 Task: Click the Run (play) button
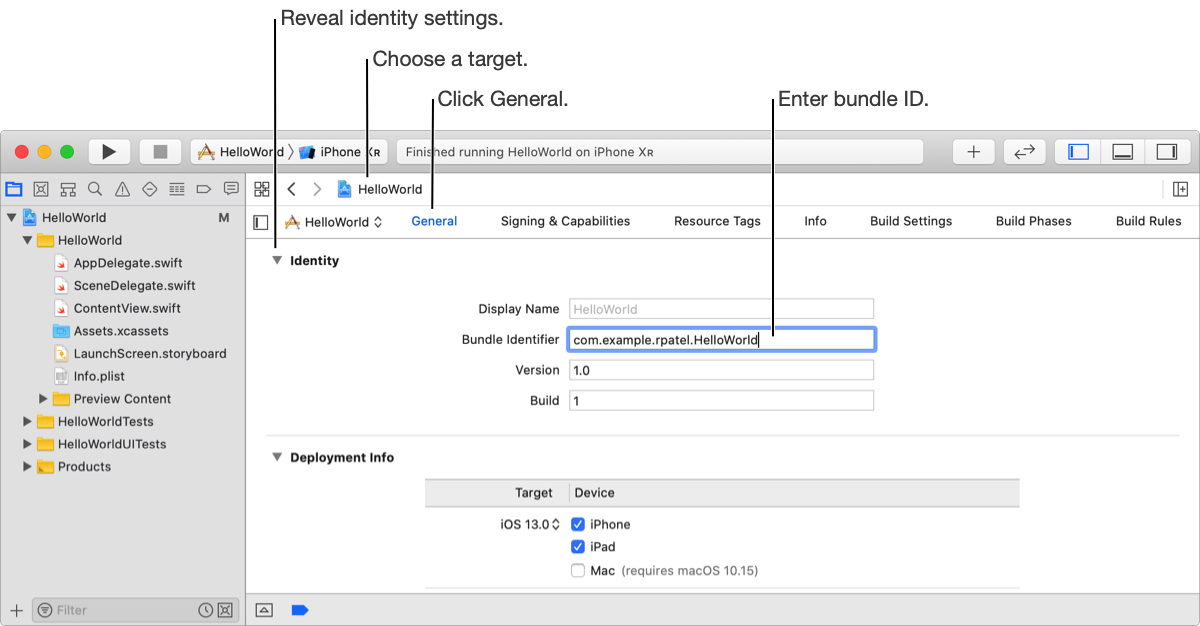109,152
